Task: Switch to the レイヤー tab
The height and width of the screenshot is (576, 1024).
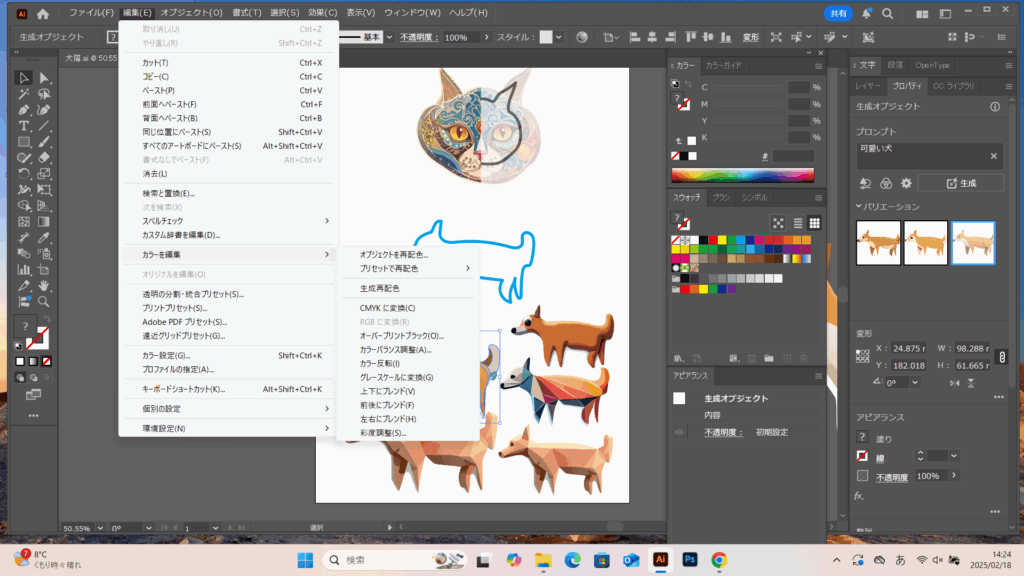Action: pyautogui.click(x=868, y=86)
